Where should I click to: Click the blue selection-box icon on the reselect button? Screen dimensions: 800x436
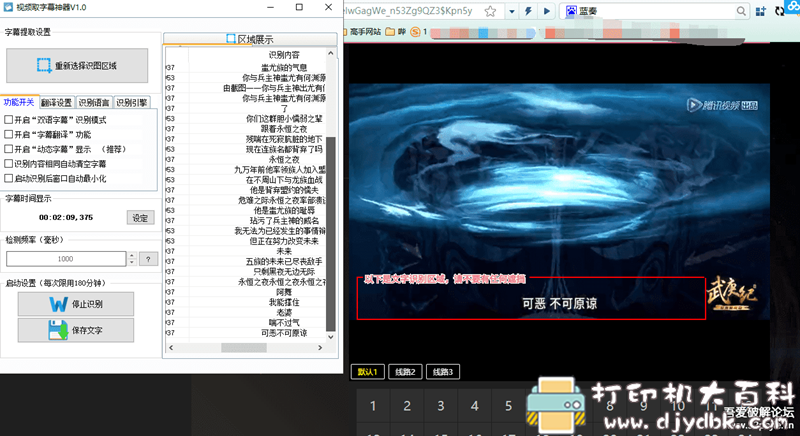point(44,66)
